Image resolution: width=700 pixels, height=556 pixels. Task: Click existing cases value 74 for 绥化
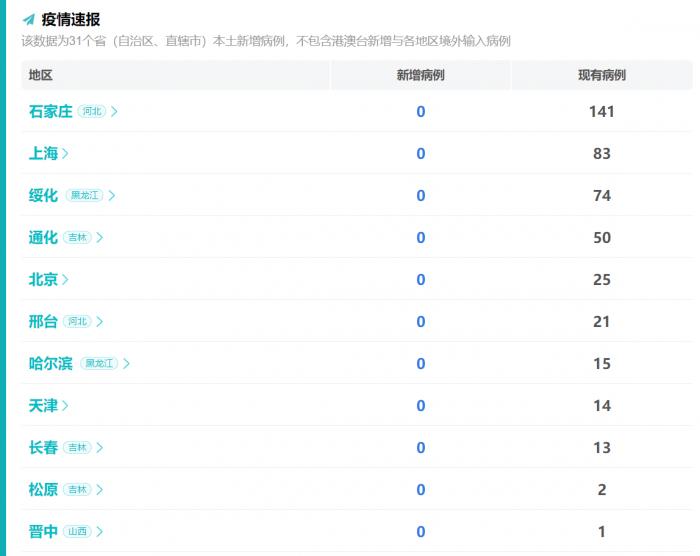tap(602, 195)
